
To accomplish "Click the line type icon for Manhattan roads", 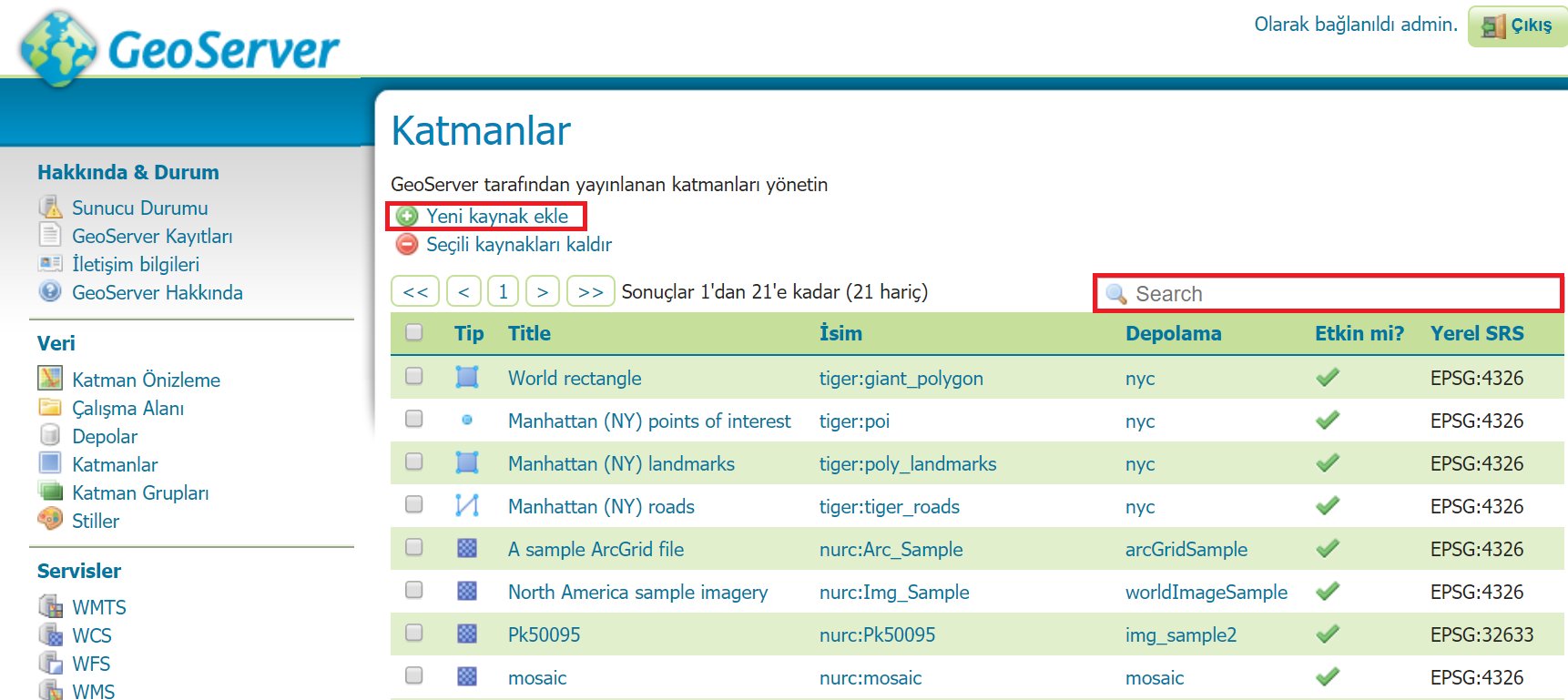I will [467, 505].
